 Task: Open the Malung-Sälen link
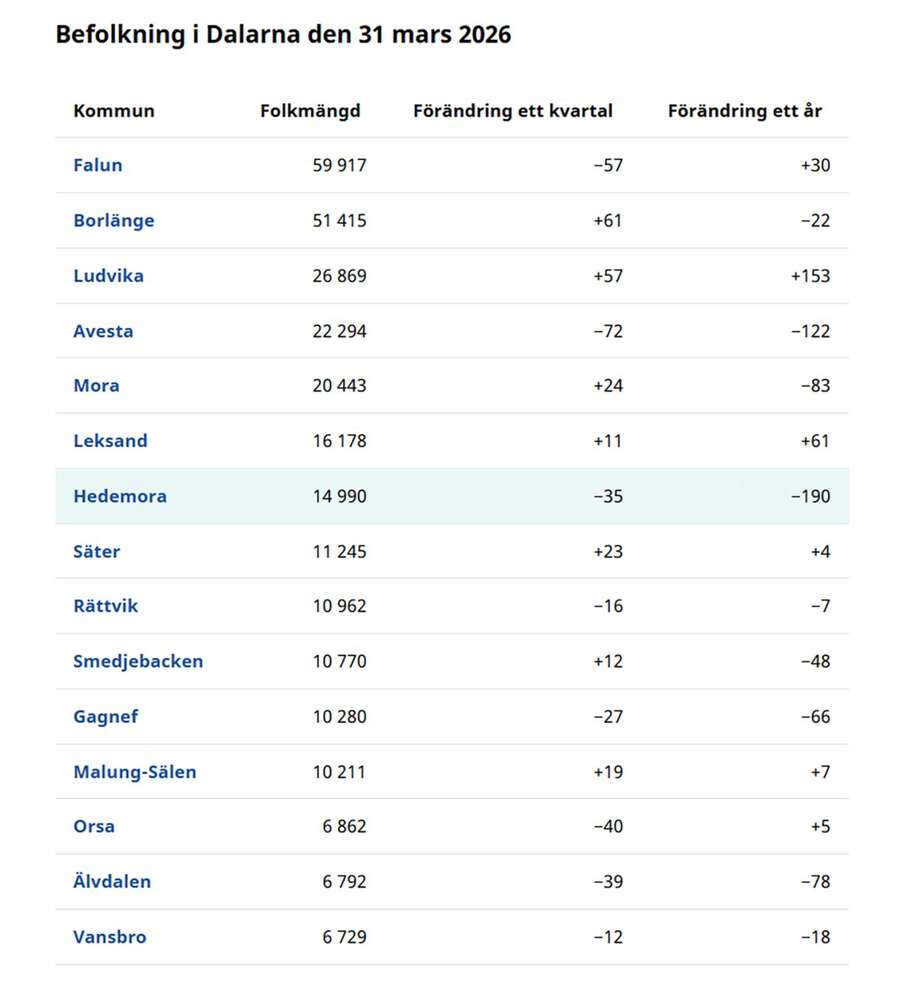coord(135,772)
